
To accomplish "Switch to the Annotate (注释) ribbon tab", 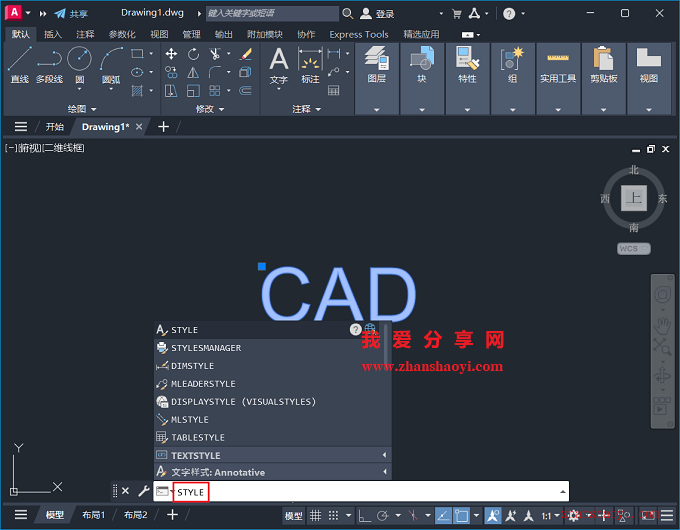I will click(x=85, y=34).
